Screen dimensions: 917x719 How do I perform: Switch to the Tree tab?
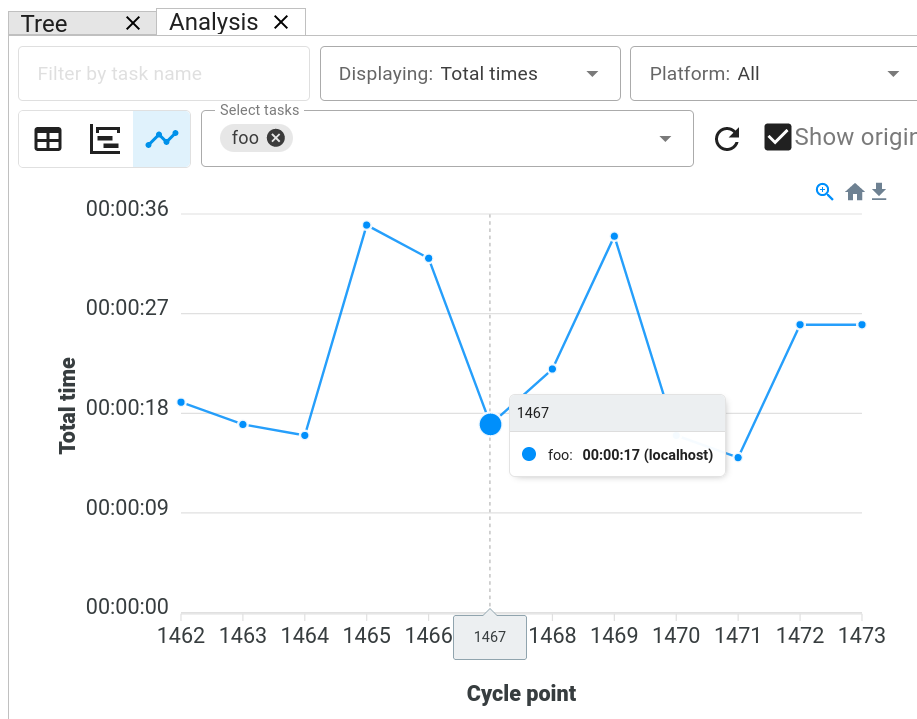click(44, 23)
